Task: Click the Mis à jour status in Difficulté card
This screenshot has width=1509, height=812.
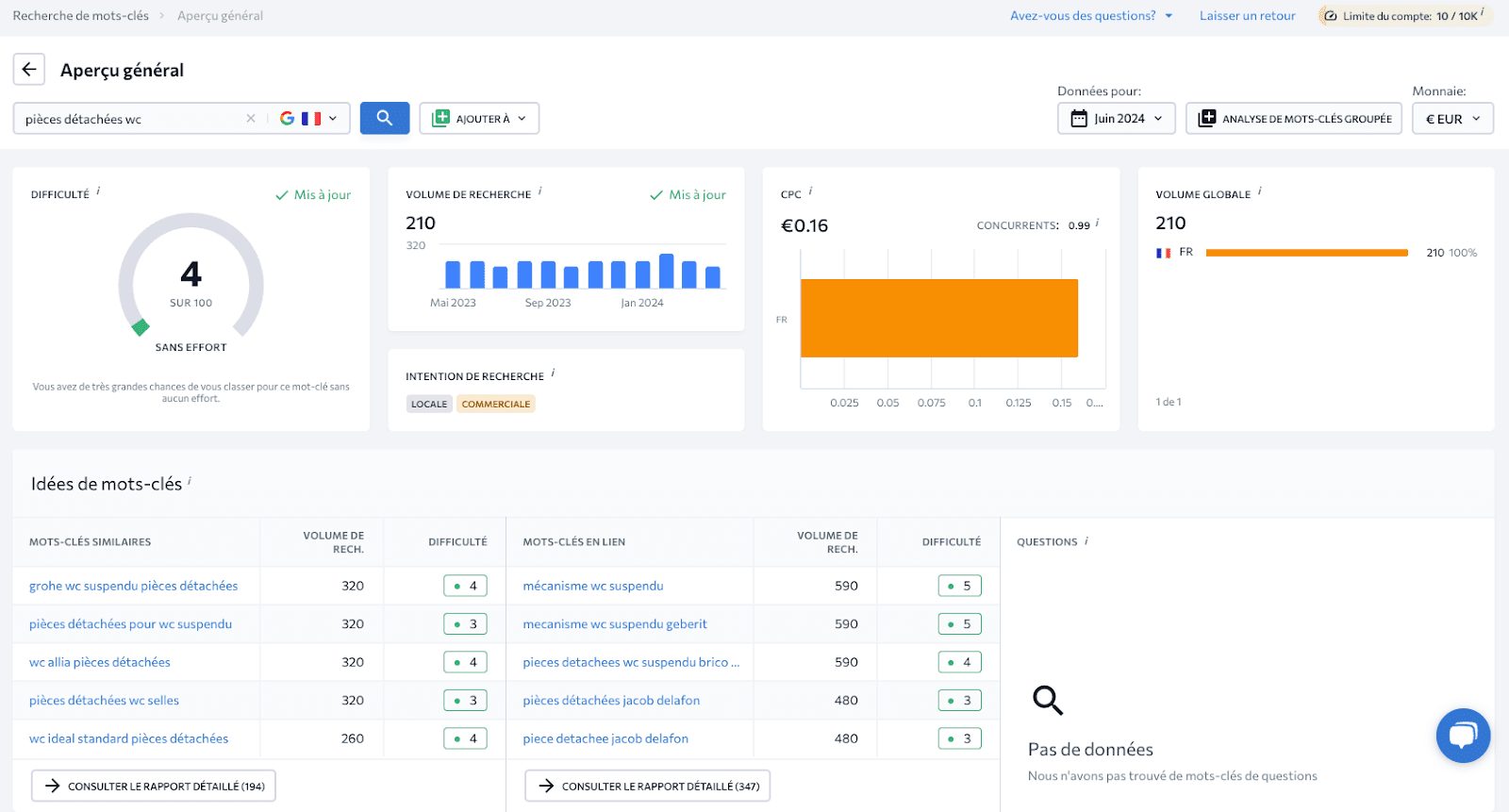Action: coord(313,195)
